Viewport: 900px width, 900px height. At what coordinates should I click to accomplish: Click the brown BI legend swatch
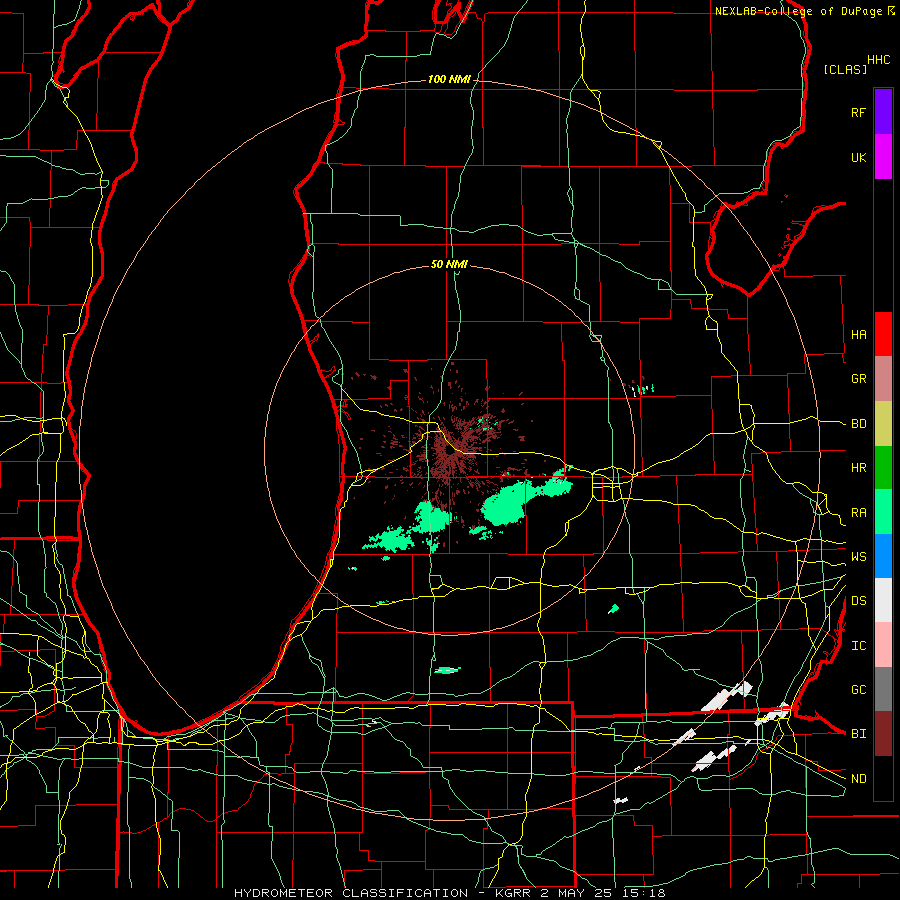[x=883, y=734]
